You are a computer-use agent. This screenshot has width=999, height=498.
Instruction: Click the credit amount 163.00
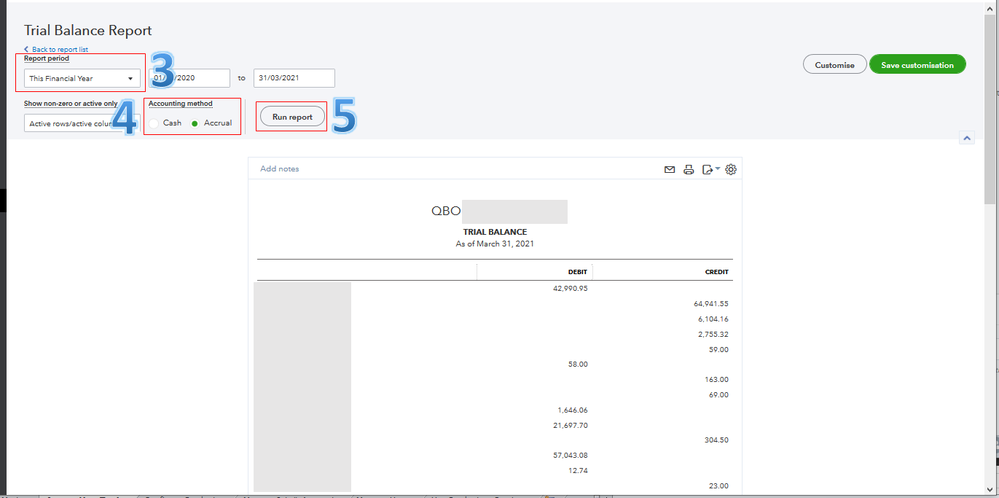coord(717,380)
